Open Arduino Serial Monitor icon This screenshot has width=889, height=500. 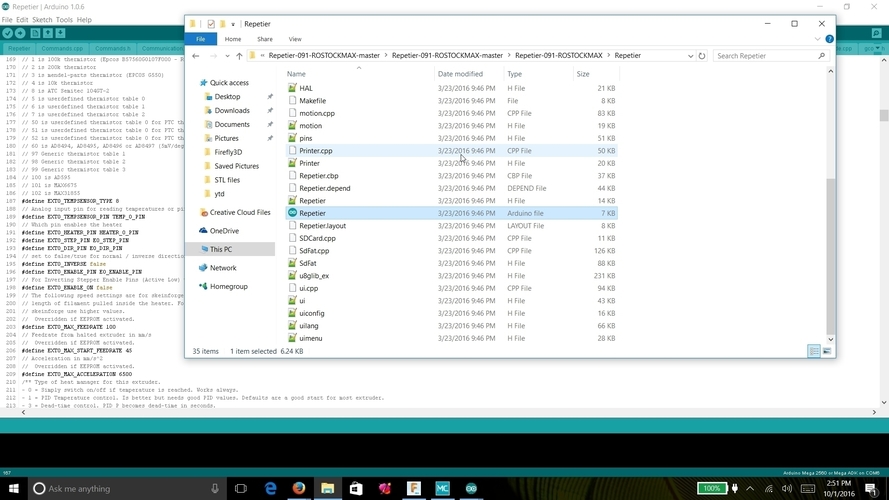click(x=876, y=33)
